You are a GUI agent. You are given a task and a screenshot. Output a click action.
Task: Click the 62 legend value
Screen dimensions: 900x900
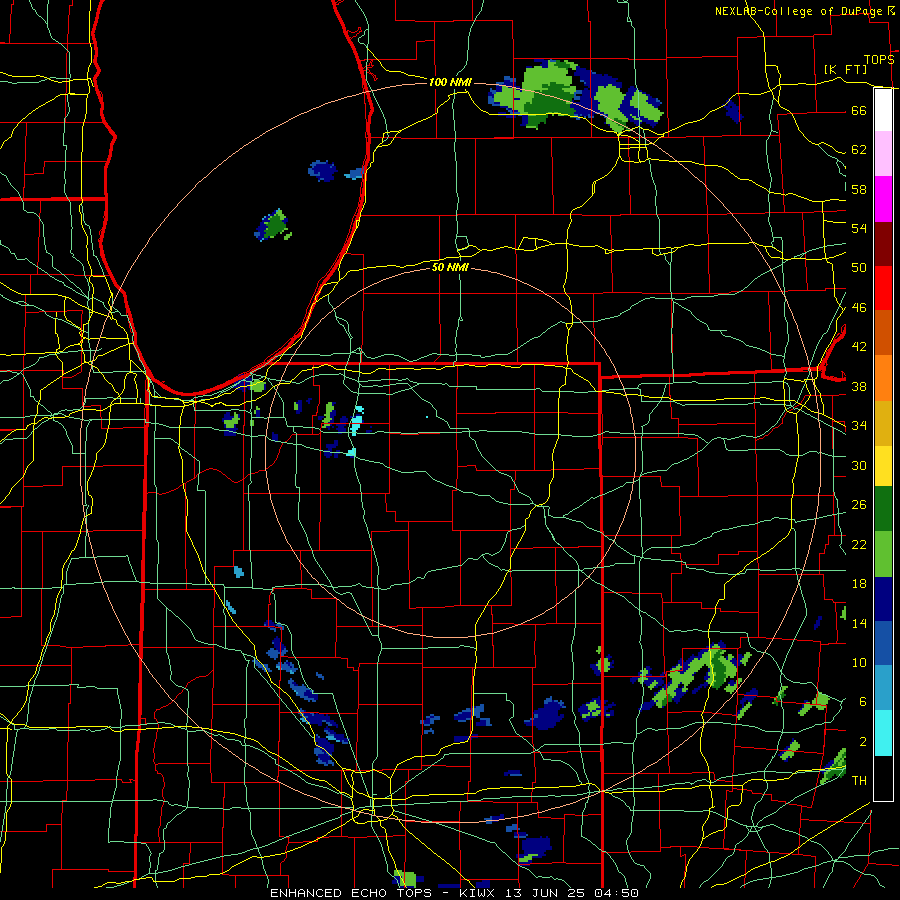point(859,150)
